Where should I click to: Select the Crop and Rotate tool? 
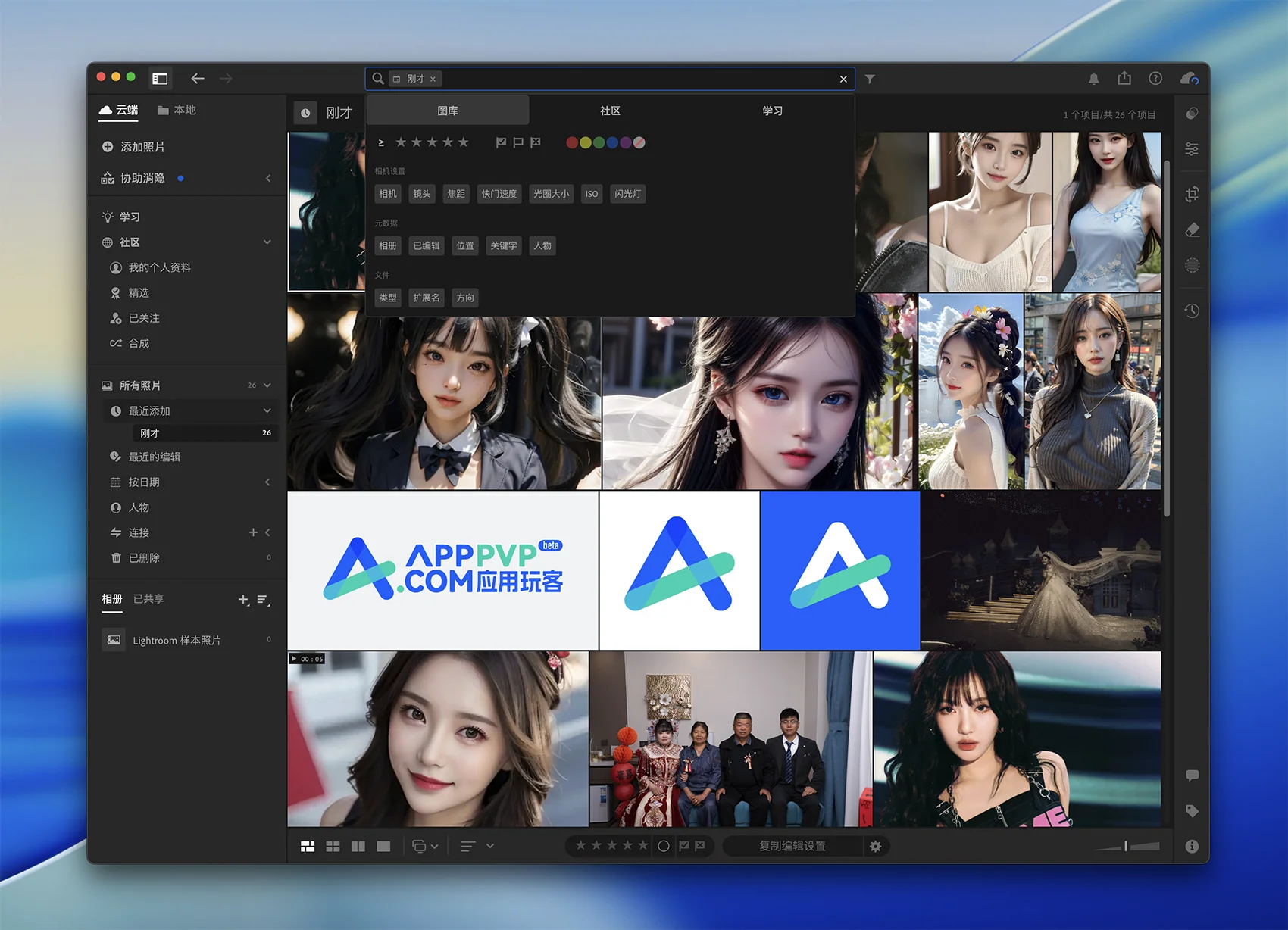tap(1192, 194)
